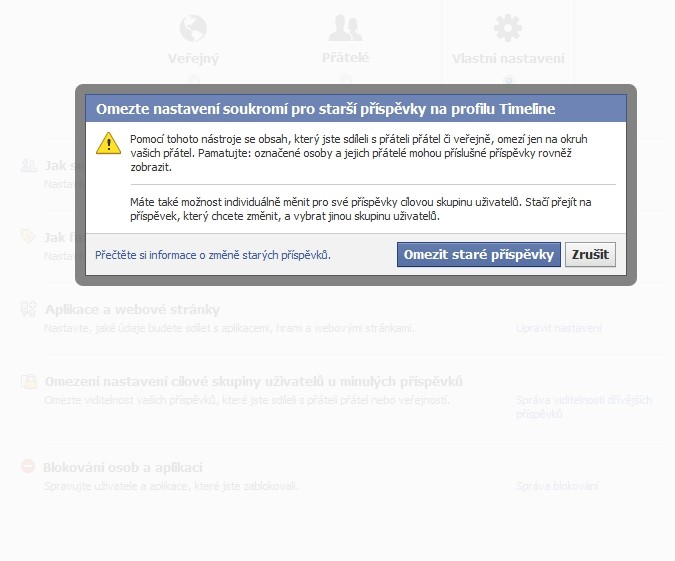Select the Vlastní nastavení gear icon

click(508, 28)
